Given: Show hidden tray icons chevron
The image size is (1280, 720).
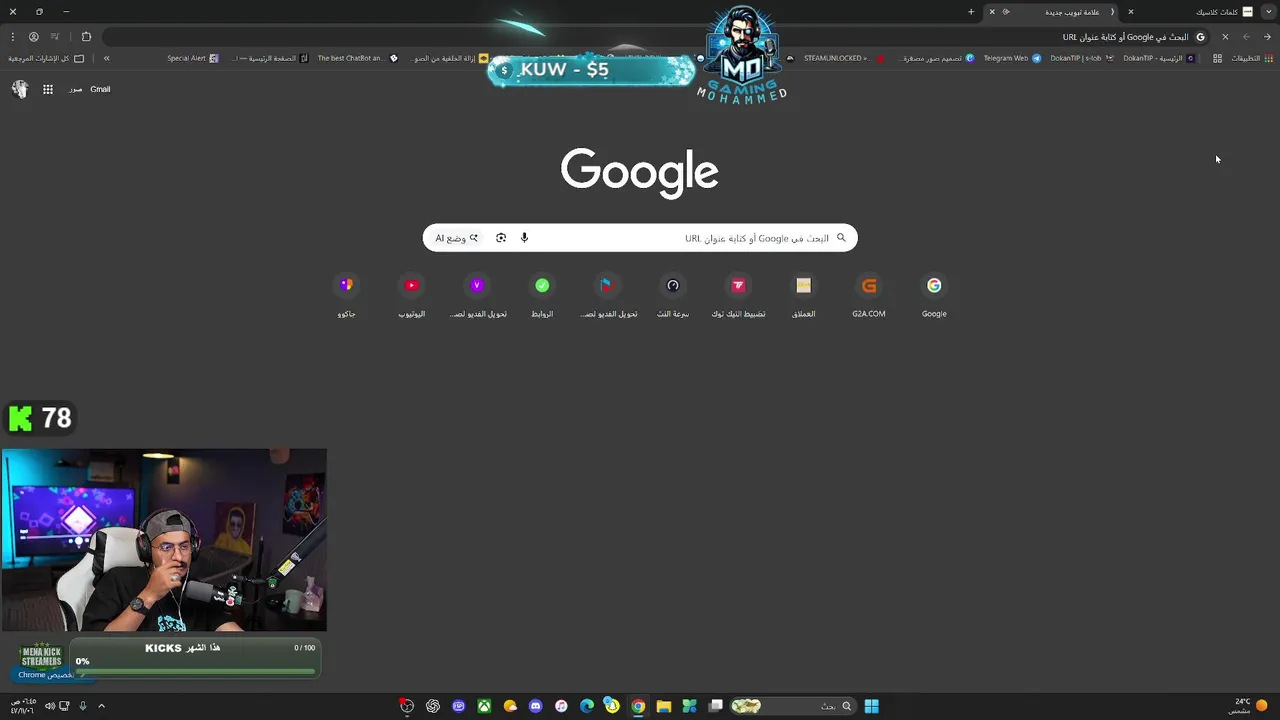Looking at the screenshot, I should click(101, 706).
